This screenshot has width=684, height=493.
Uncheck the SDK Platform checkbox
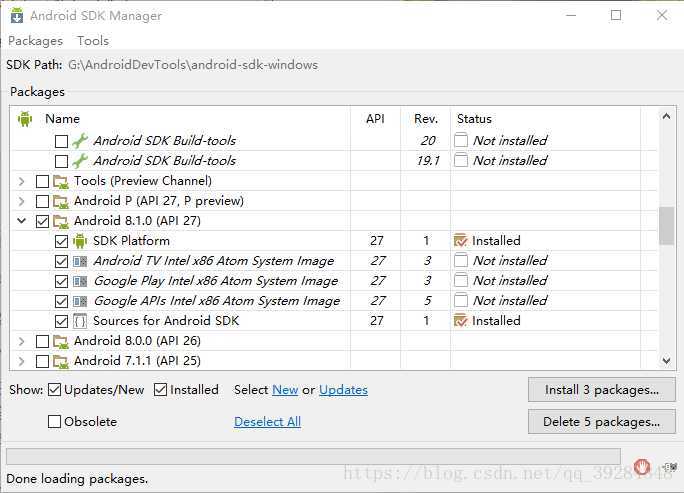(62, 241)
